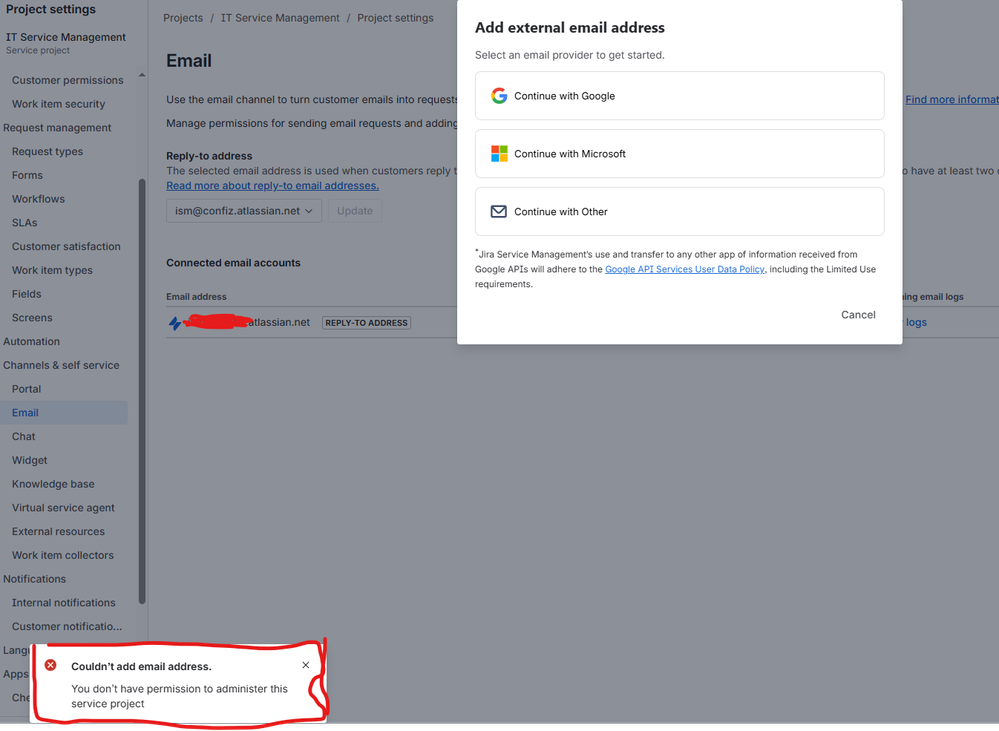Click the envelope icon for Other provider

tap(499, 212)
